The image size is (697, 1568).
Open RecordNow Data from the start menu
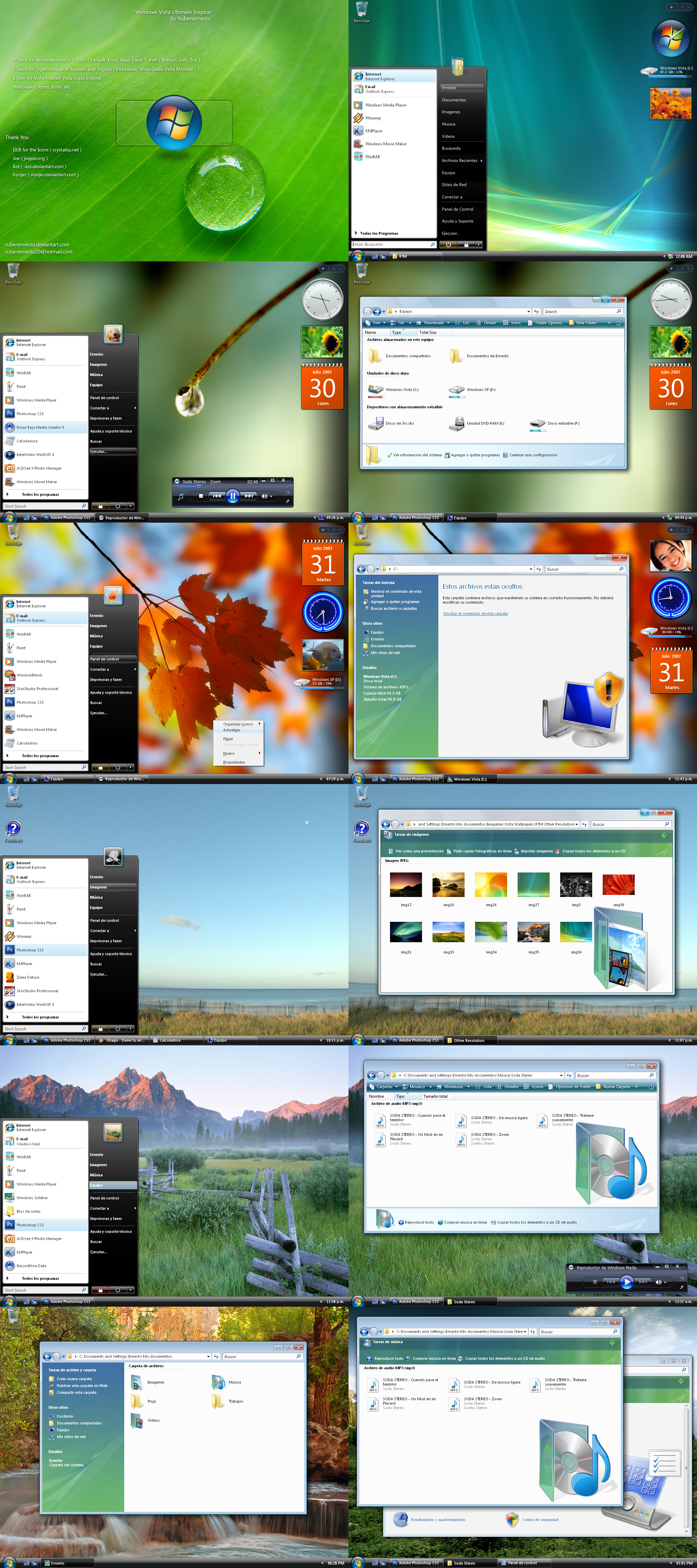tap(46, 1265)
